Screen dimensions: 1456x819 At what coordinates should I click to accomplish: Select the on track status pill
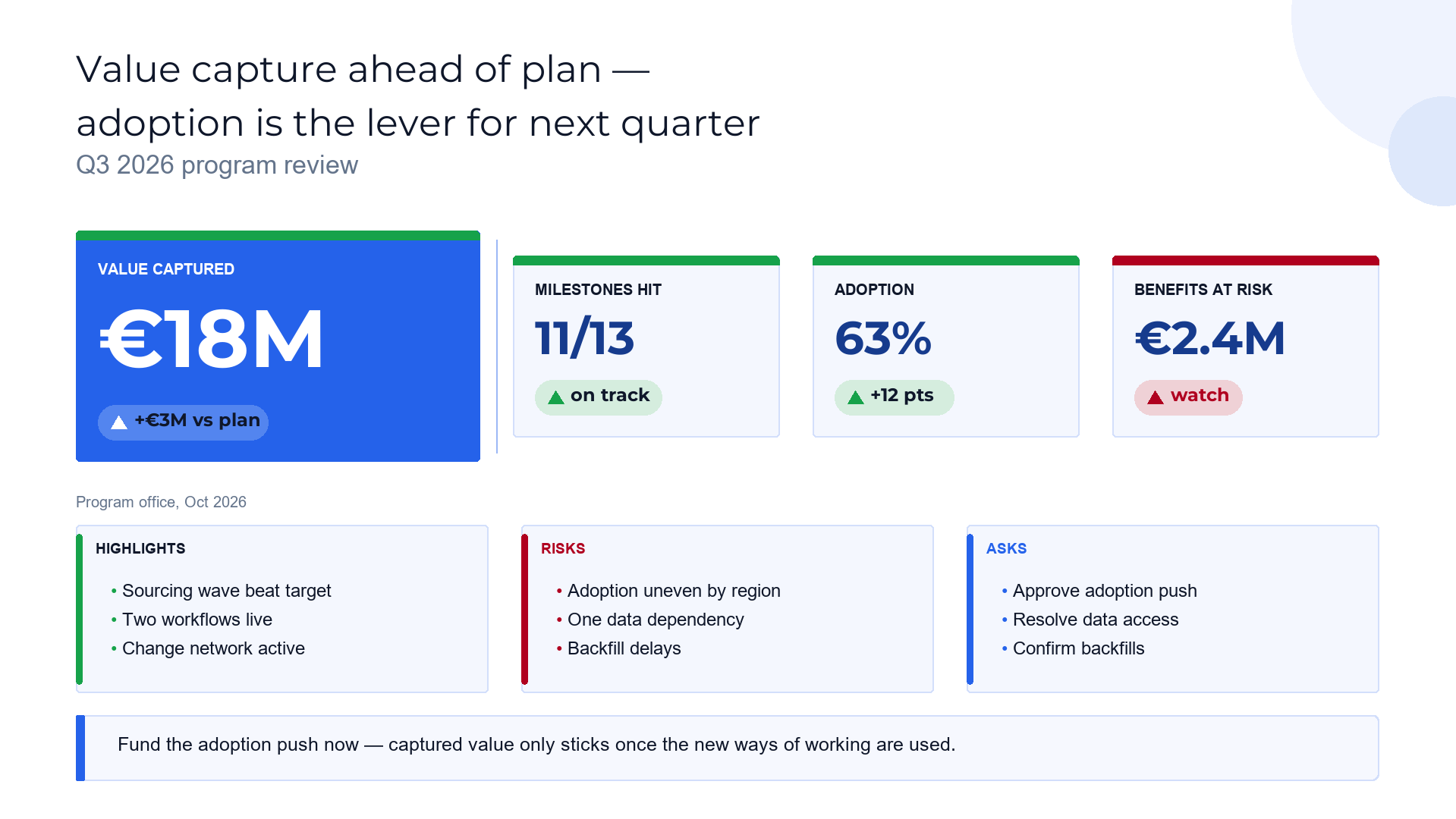tap(599, 397)
